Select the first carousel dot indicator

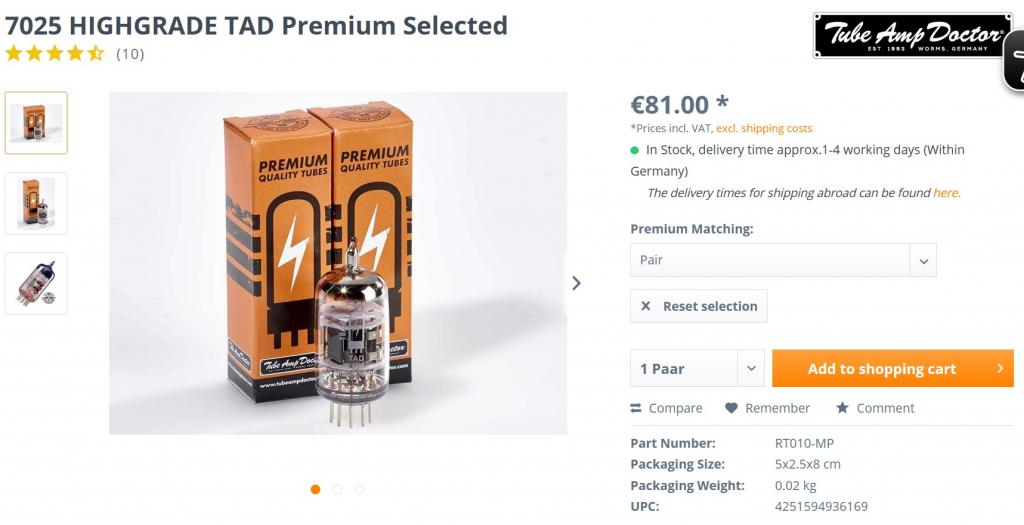point(316,489)
